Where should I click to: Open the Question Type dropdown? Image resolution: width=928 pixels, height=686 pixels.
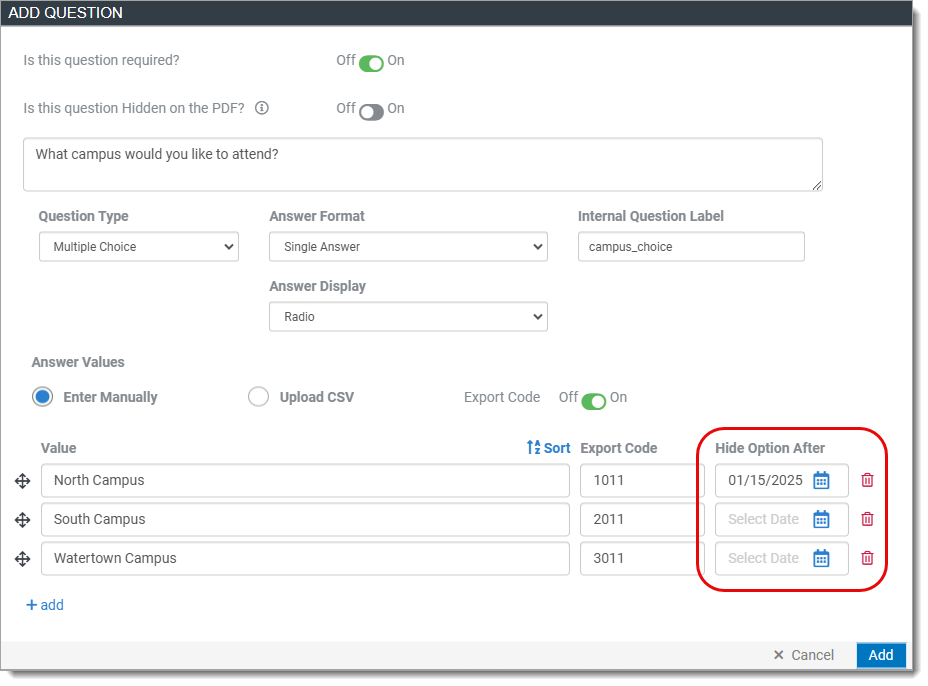(139, 247)
